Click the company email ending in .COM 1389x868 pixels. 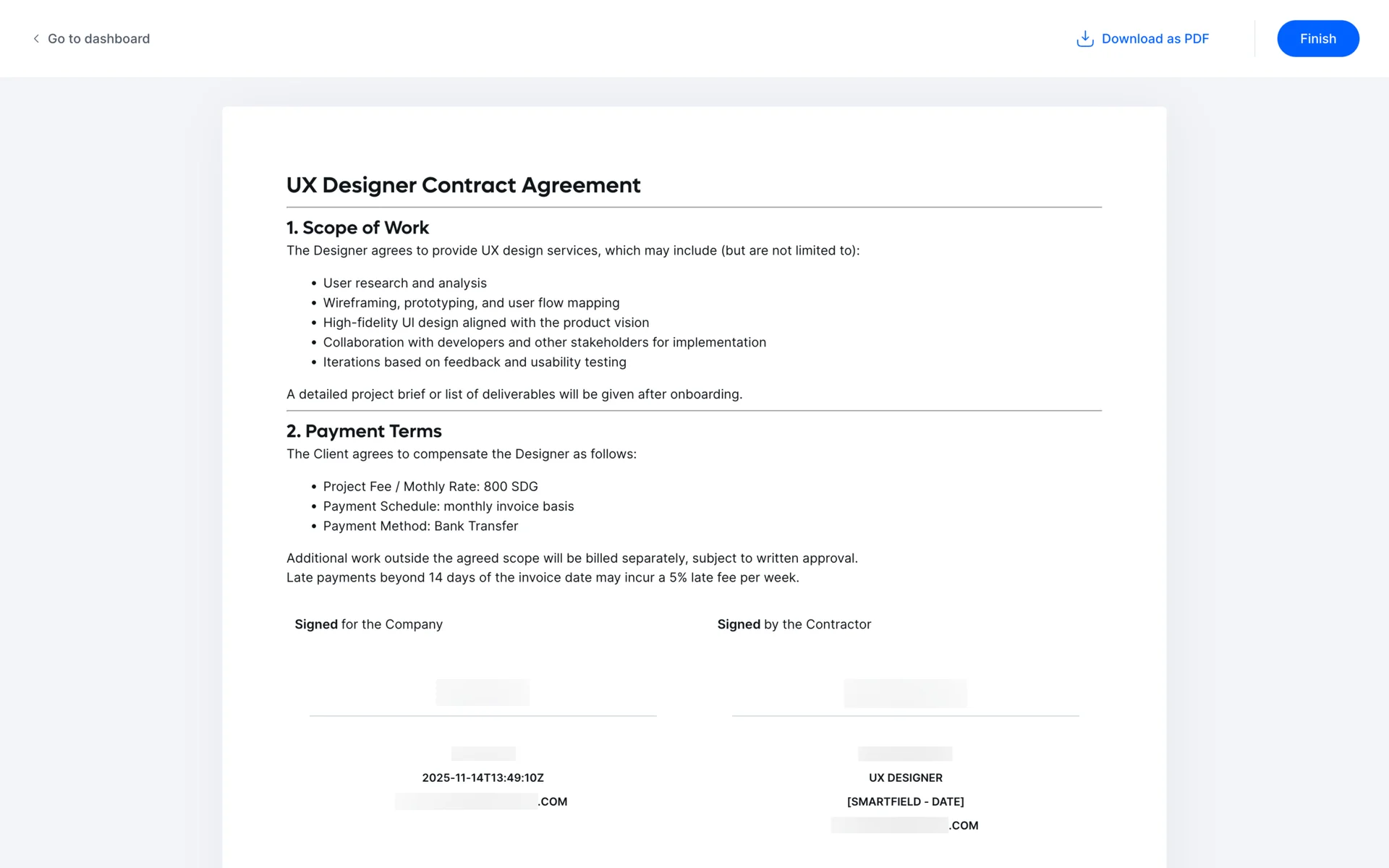[x=481, y=801]
